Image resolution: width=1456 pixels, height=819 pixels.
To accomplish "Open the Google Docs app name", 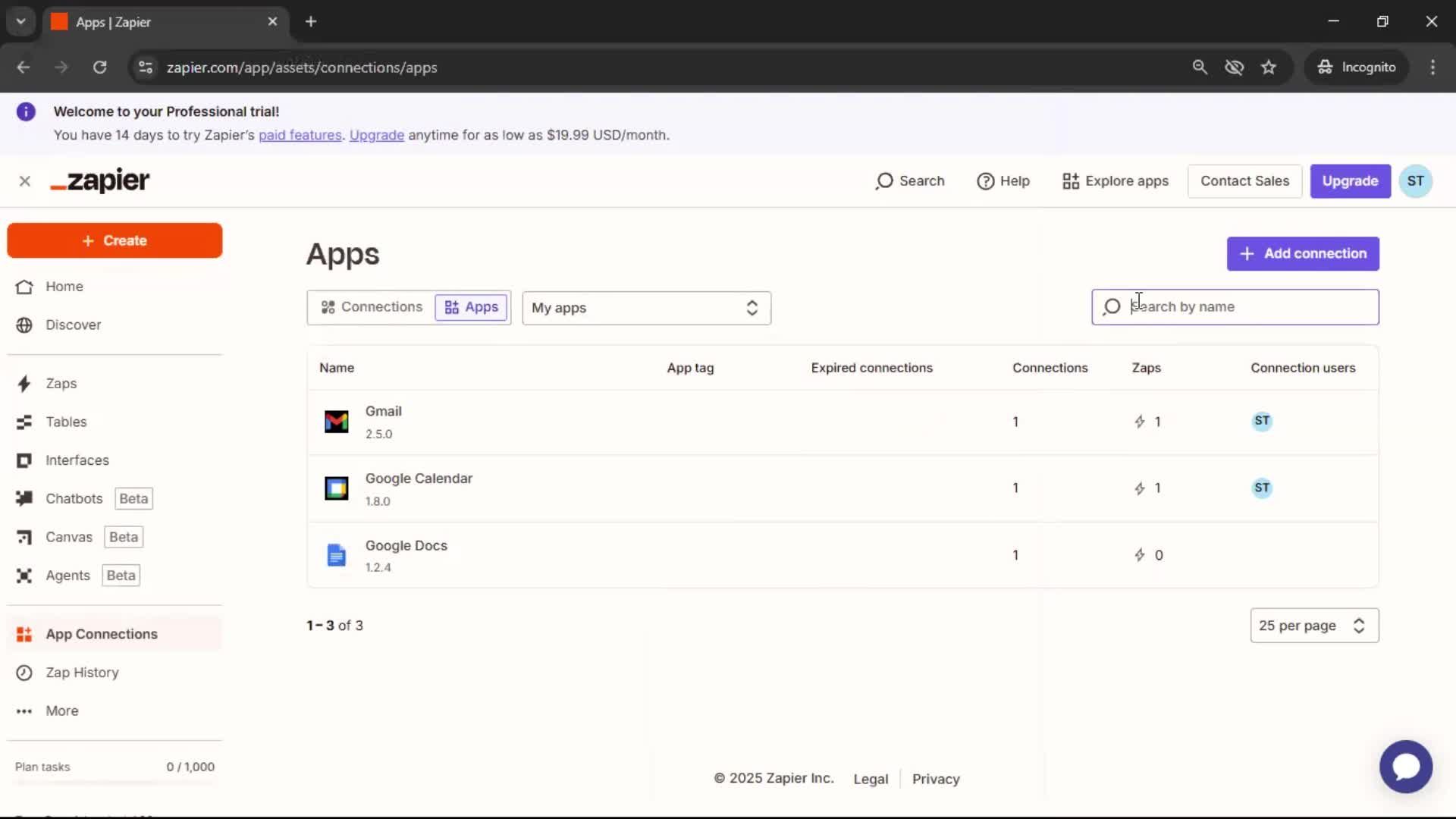I will [x=406, y=546].
